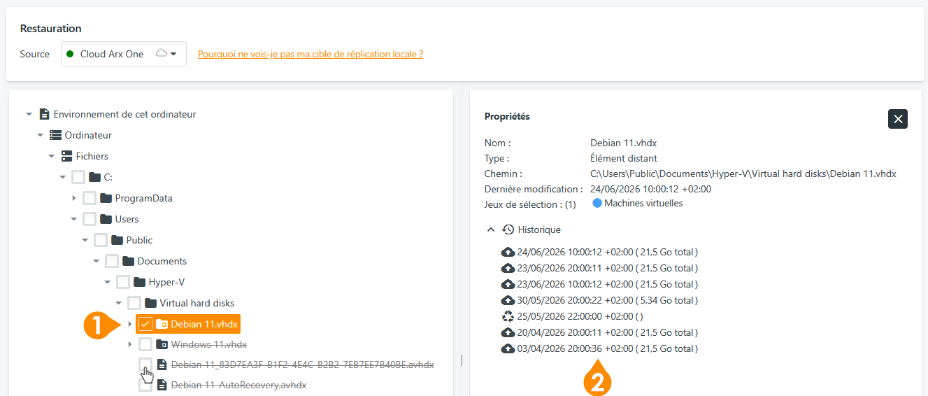
Task: Click the Users folder icon
Action: 106,219
